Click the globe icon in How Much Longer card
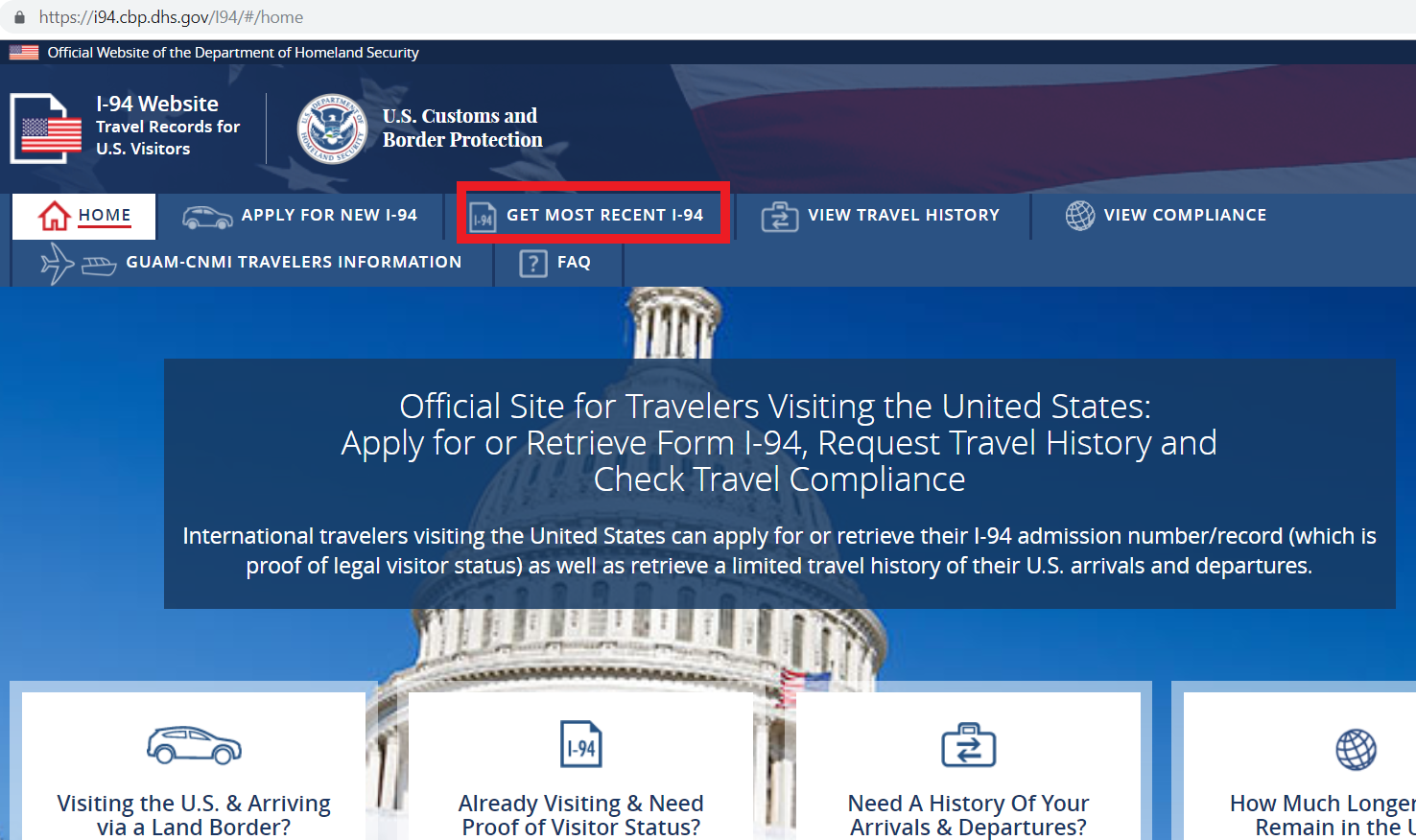1416x840 pixels. pyautogui.click(x=1357, y=749)
